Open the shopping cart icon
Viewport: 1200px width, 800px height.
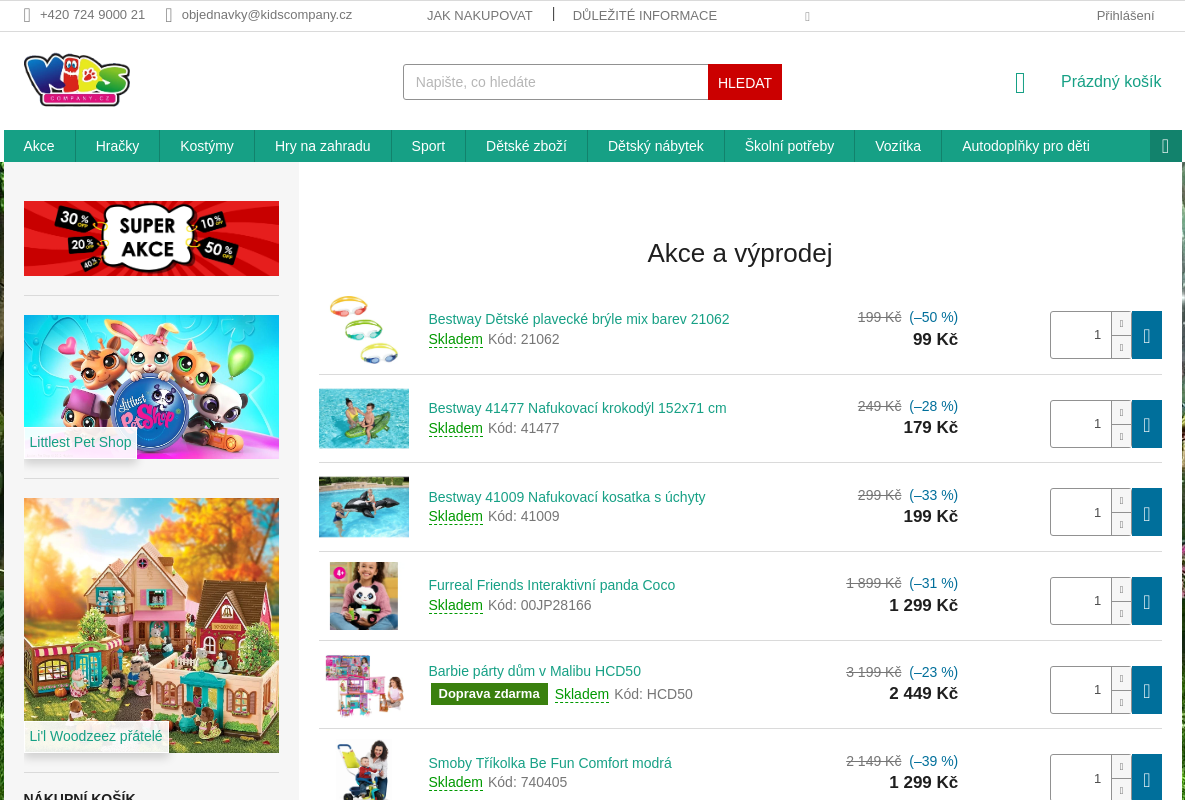(1020, 83)
